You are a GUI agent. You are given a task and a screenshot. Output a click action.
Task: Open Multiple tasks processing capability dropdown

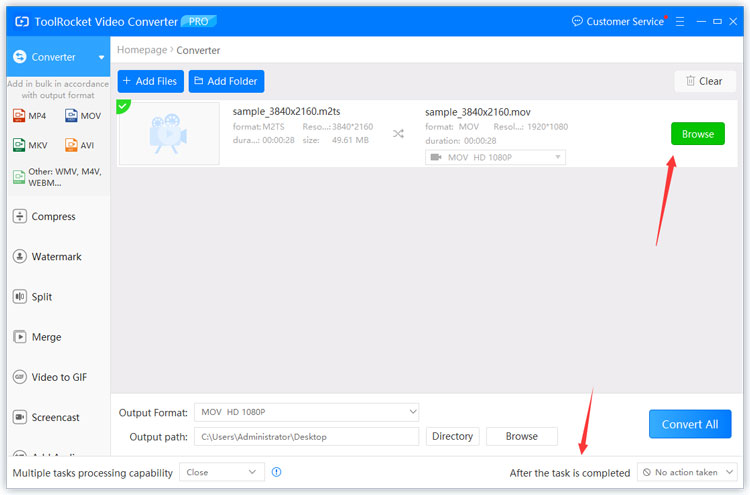pyautogui.click(x=222, y=472)
